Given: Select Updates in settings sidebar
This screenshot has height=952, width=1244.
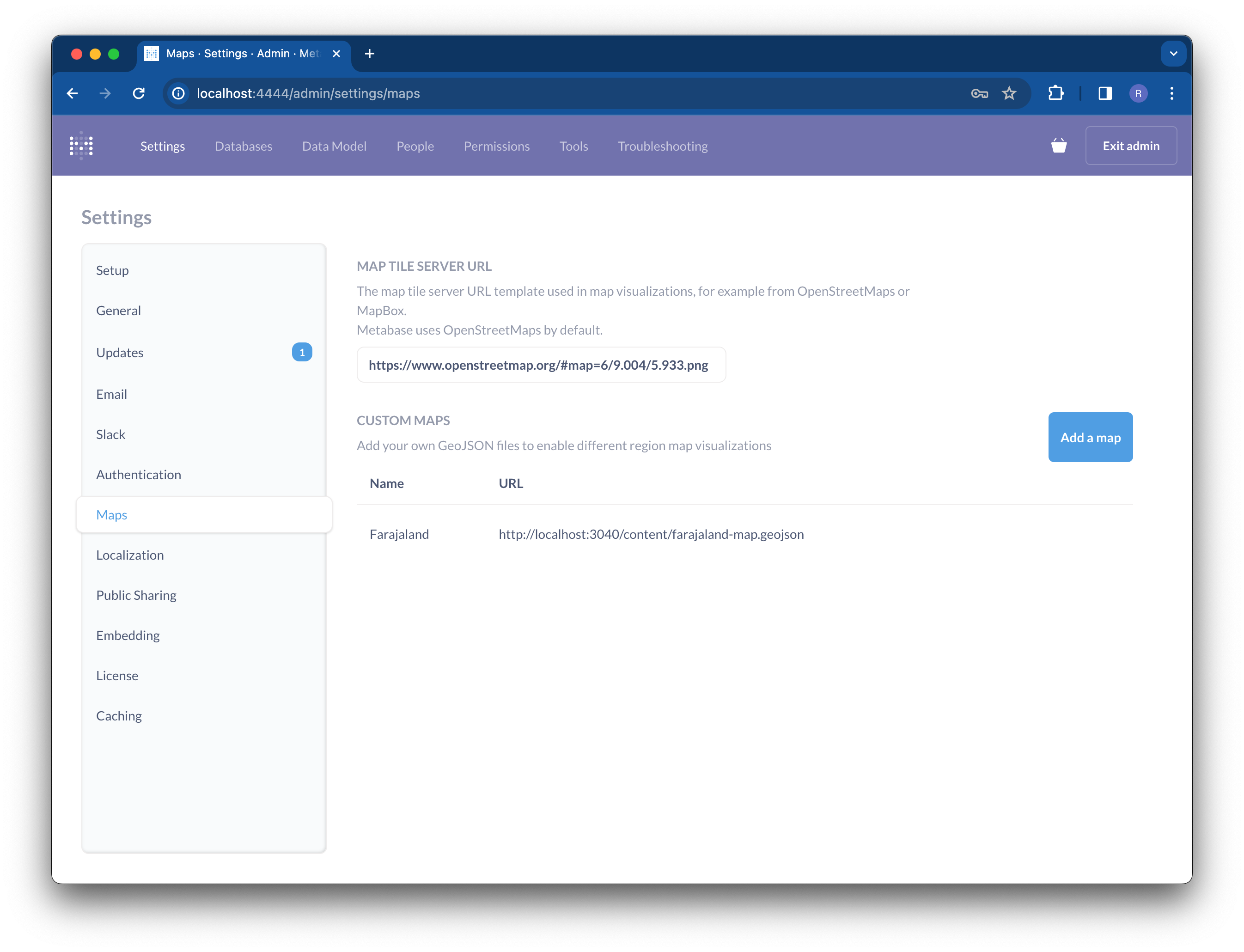Looking at the screenshot, I should pyautogui.click(x=120, y=353).
